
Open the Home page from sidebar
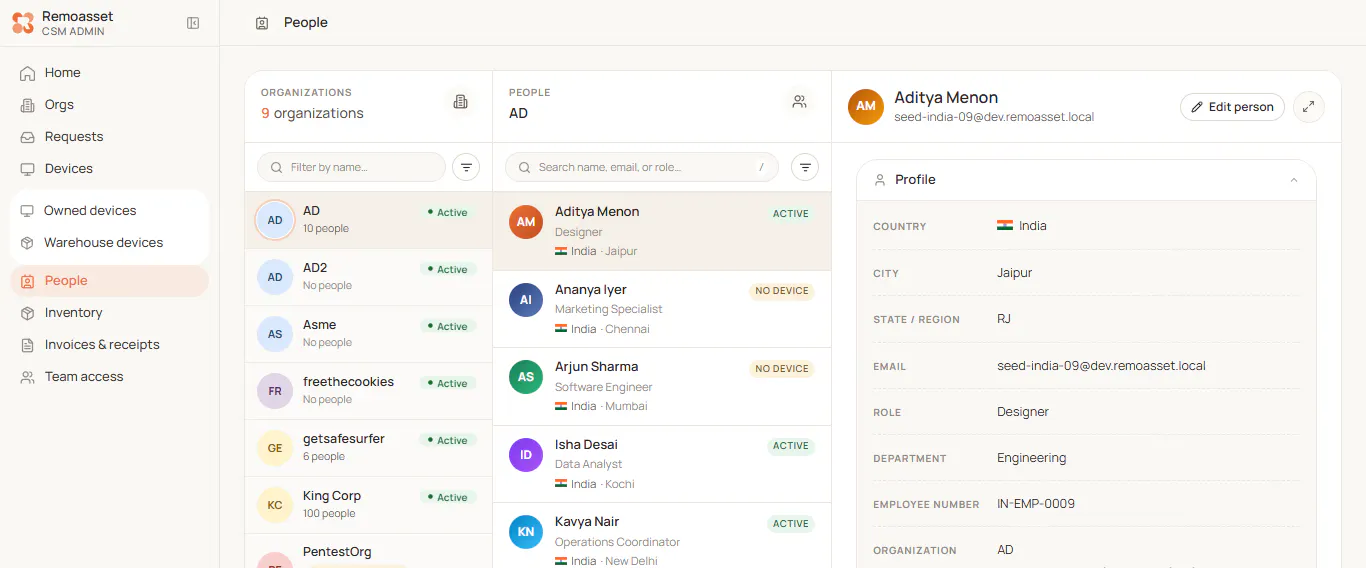click(109, 73)
